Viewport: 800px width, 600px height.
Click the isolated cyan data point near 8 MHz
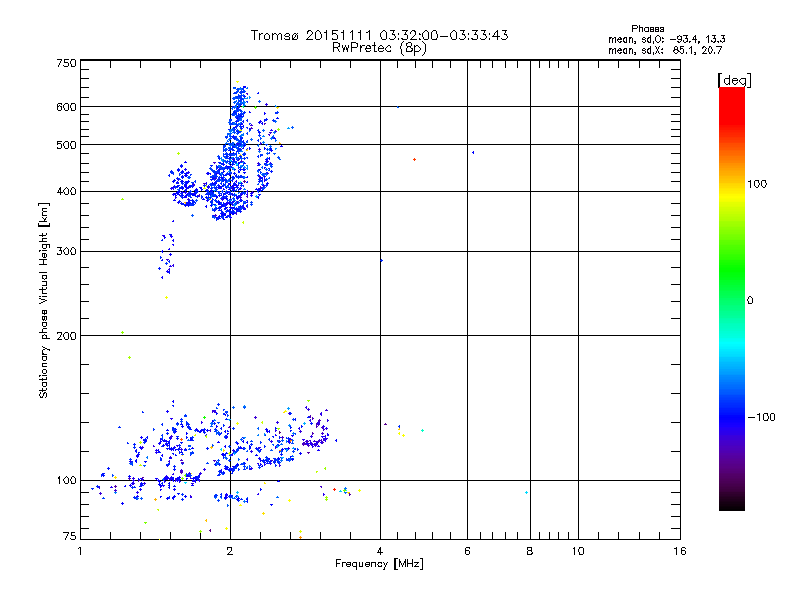(x=526, y=492)
